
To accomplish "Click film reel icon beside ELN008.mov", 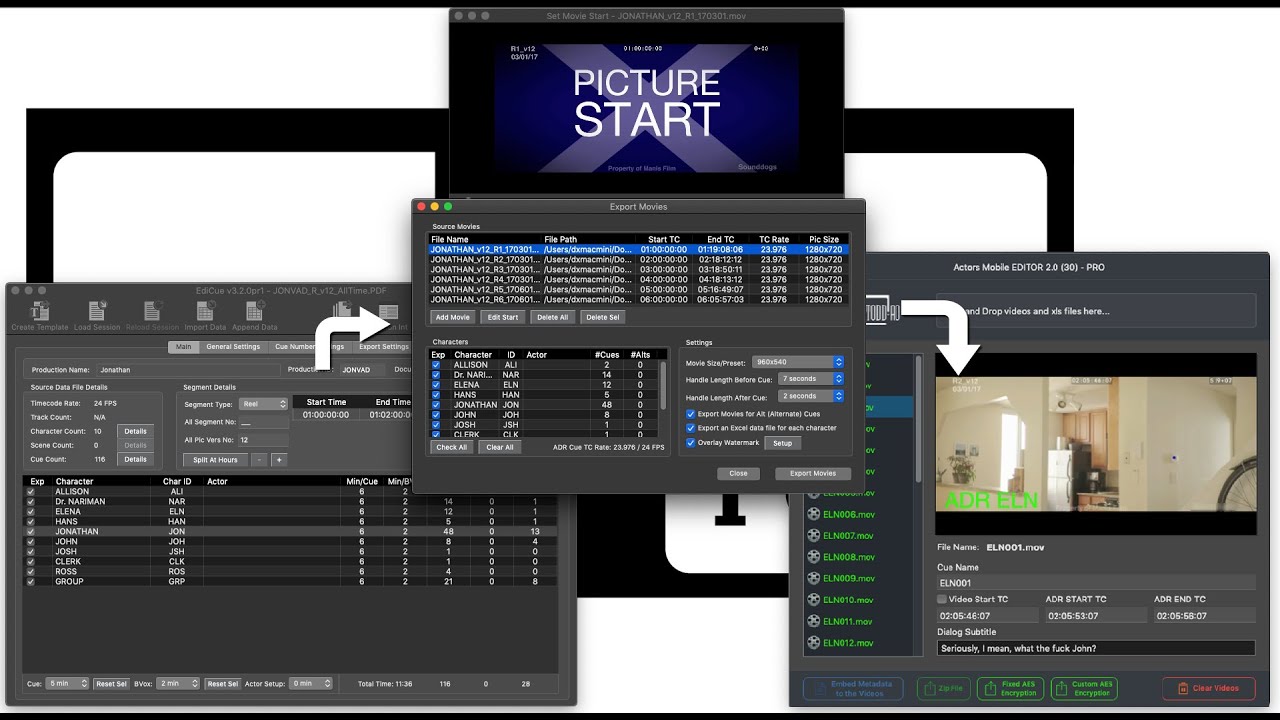I will click(x=813, y=557).
